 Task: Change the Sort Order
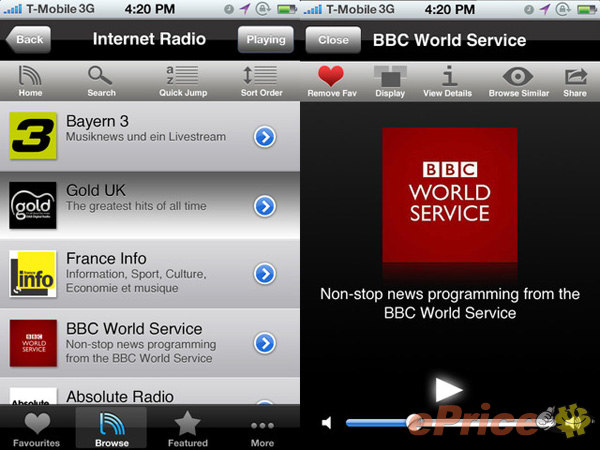coord(261,81)
